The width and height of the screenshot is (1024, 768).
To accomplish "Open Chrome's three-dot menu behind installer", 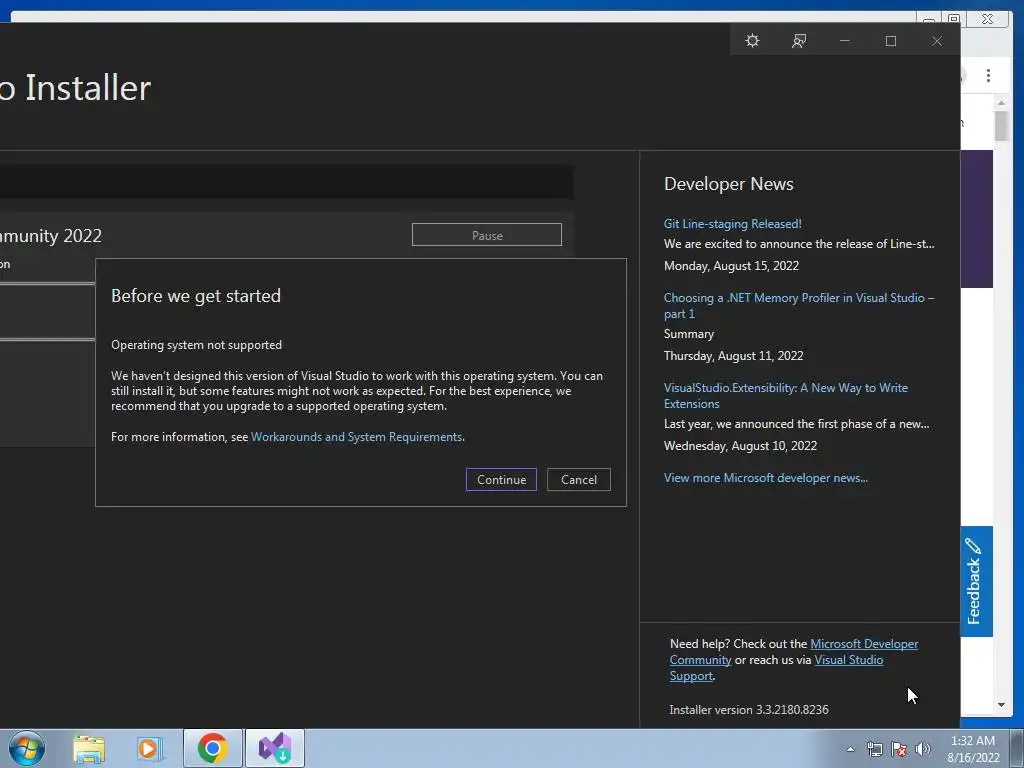I will (x=988, y=76).
